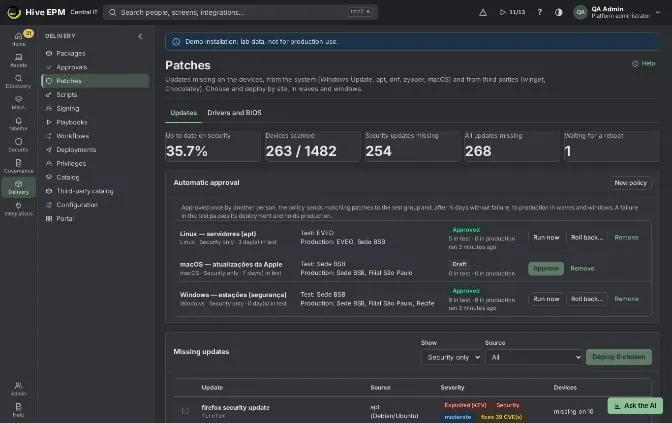Viewport: 672px width, 423px height.
Task: Approve the macOS atualizações da Apple policy
Action: 546,269
